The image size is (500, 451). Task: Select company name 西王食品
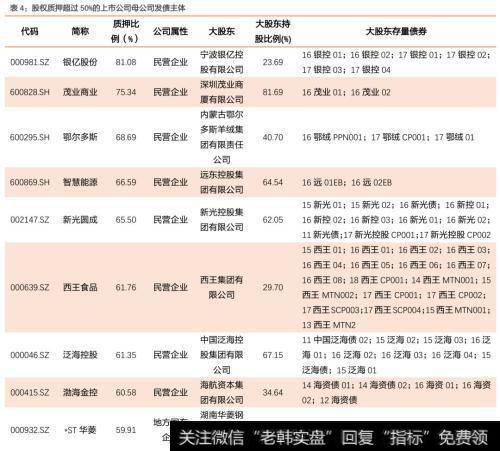(80, 287)
